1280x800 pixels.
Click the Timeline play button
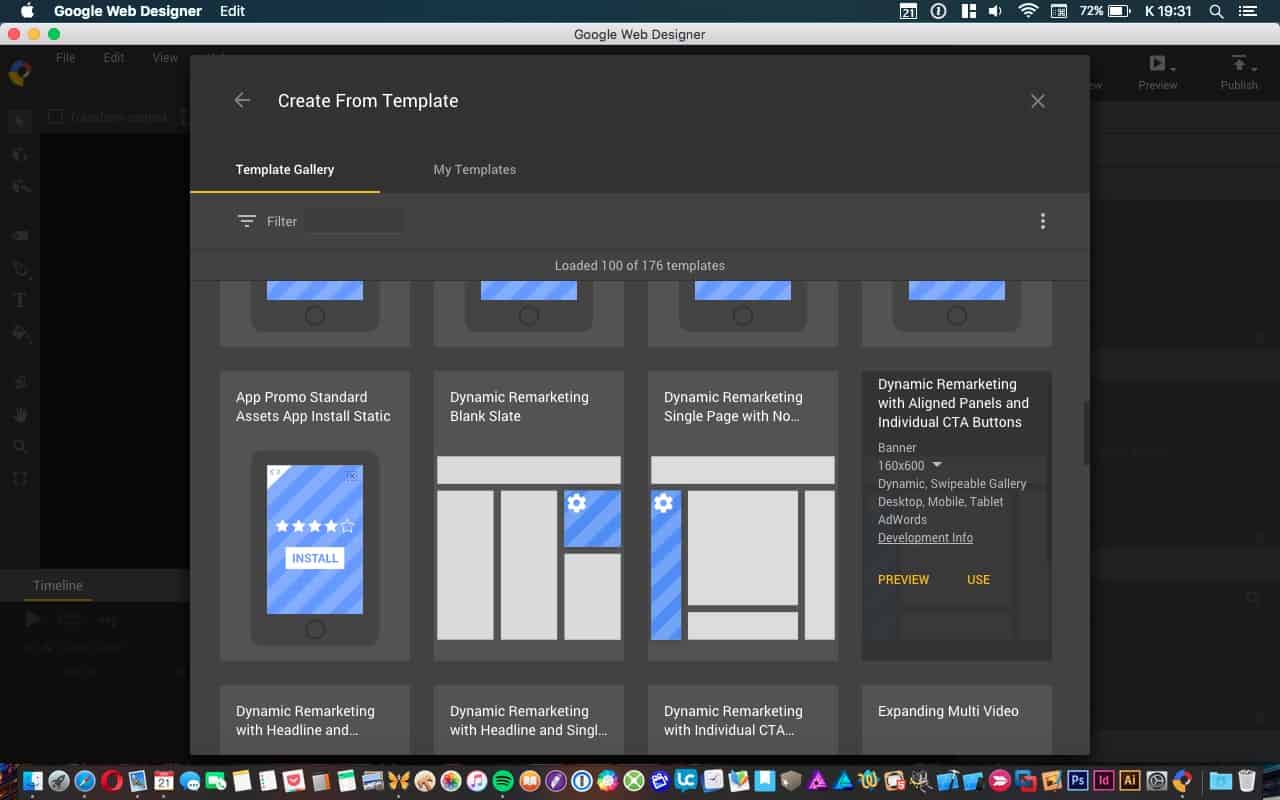[33, 619]
